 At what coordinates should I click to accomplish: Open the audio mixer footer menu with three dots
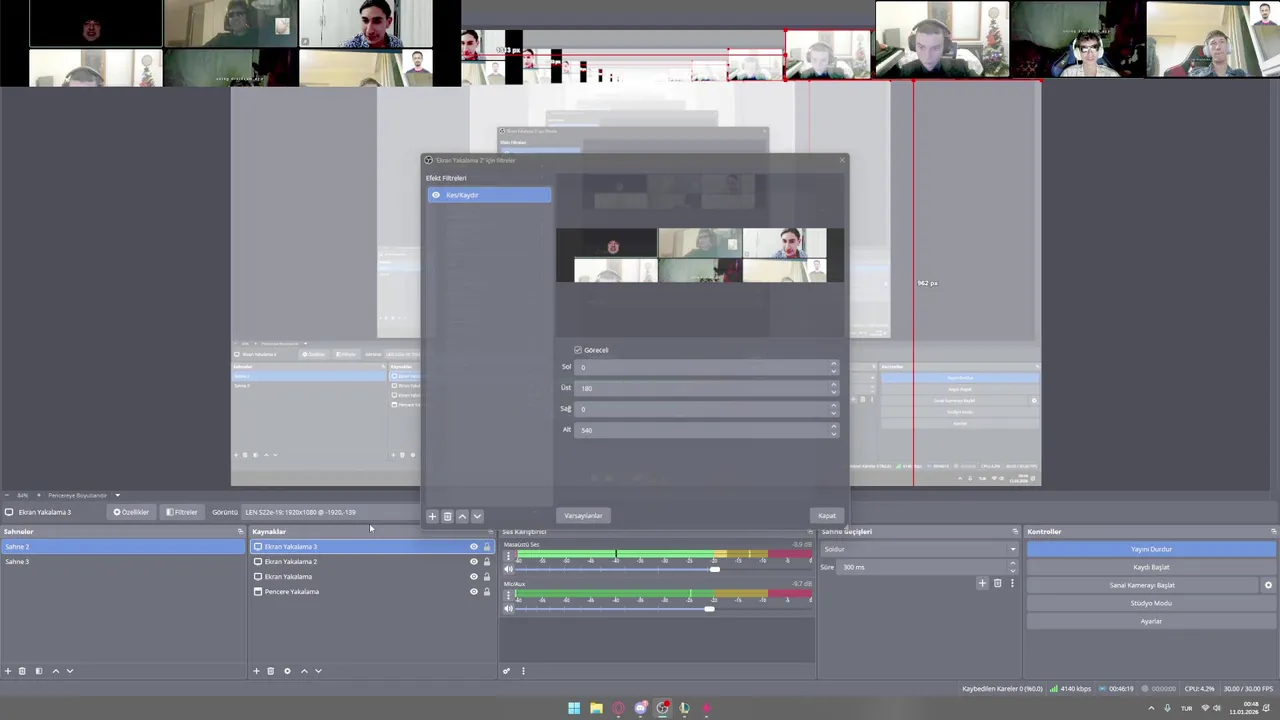pyautogui.click(x=522, y=671)
